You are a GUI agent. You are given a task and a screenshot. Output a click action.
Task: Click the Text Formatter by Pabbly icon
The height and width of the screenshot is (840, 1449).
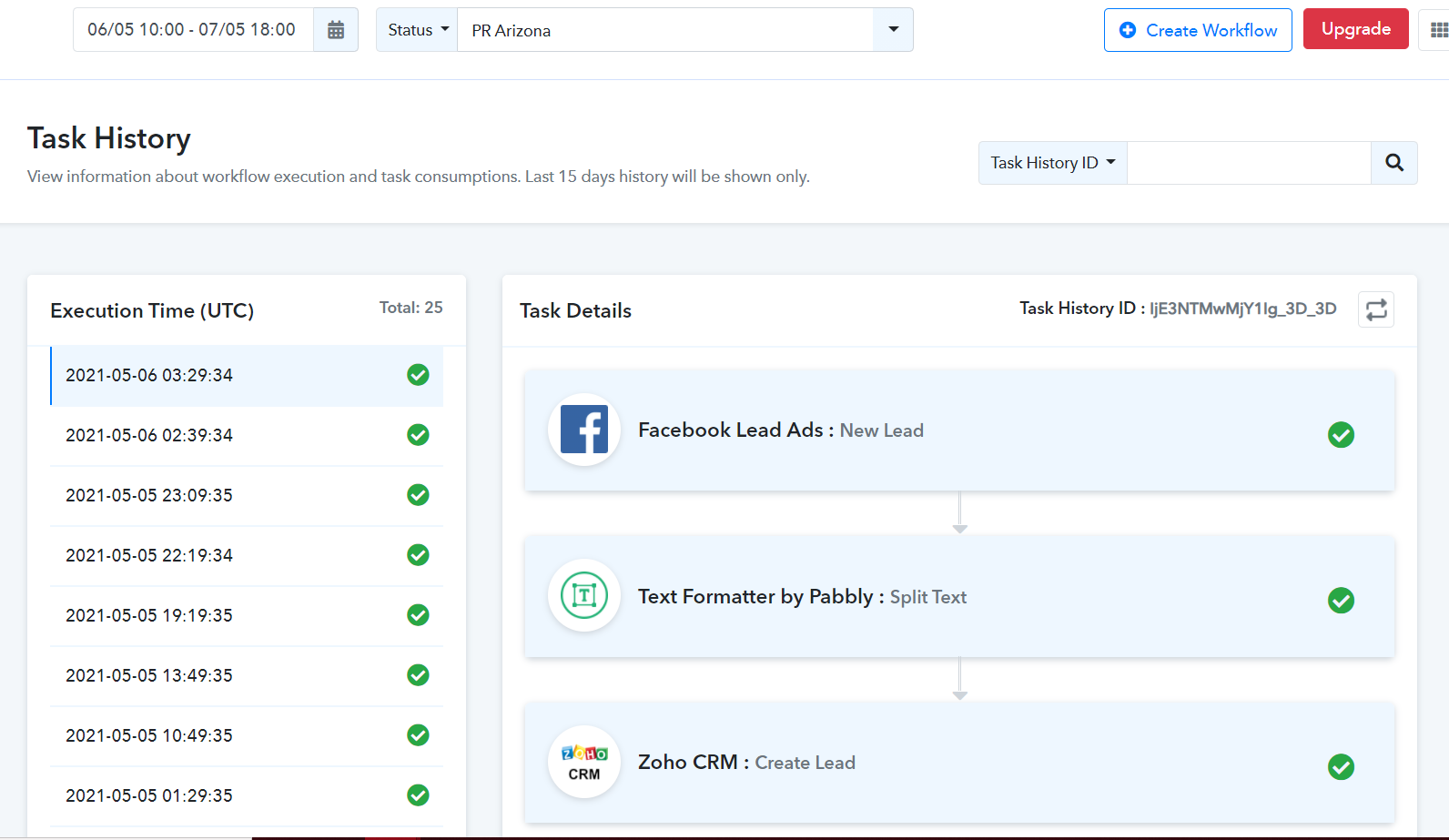(x=584, y=596)
